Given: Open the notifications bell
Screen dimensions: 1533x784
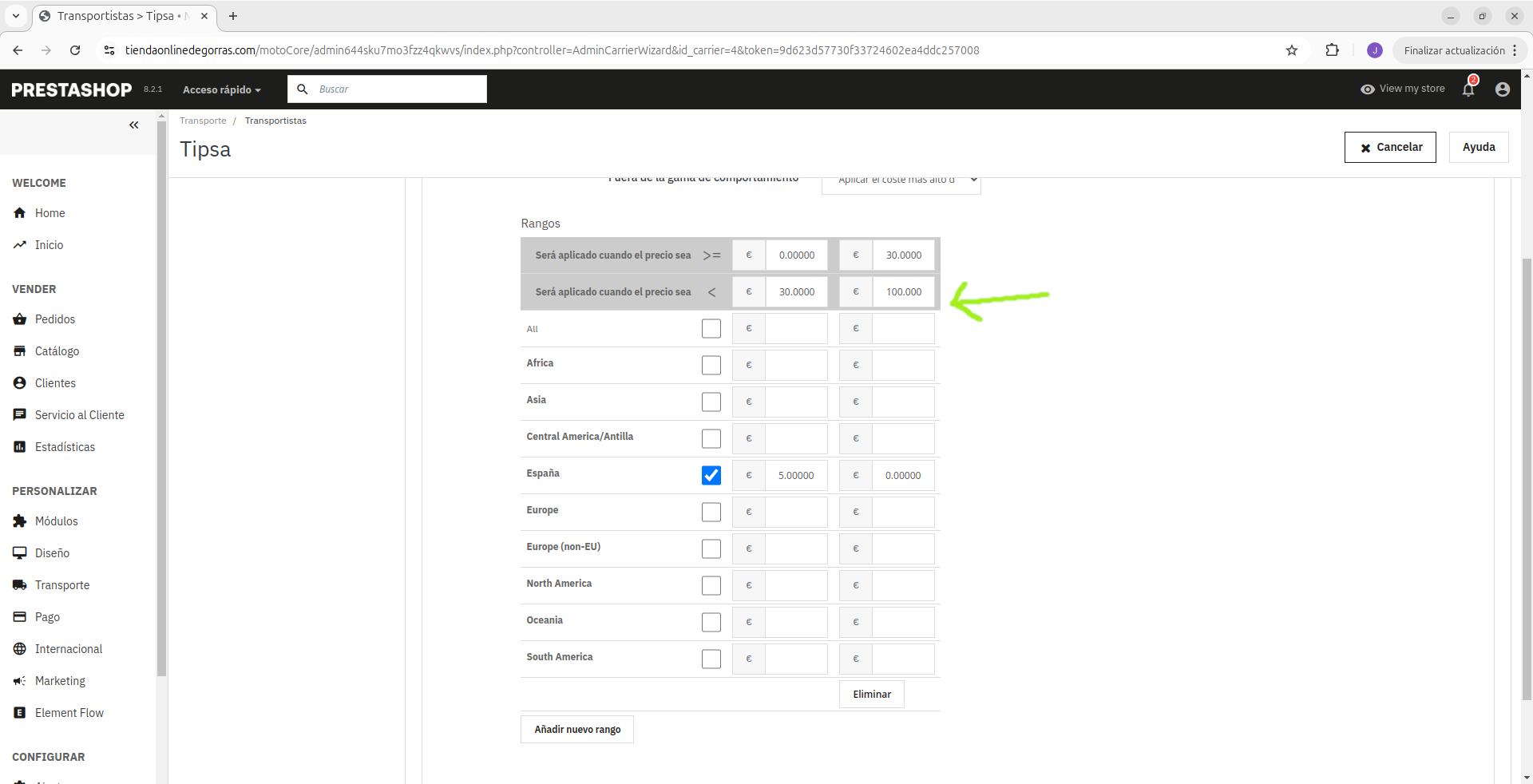Looking at the screenshot, I should point(1468,89).
